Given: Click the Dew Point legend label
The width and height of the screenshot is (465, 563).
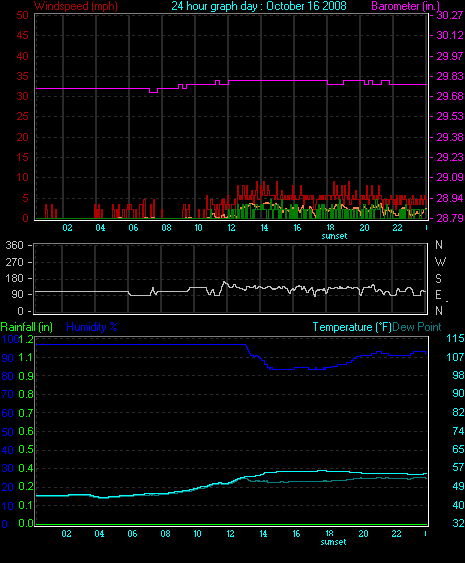Looking at the screenshot, I should pyautogui.click(x=417, y=327).
